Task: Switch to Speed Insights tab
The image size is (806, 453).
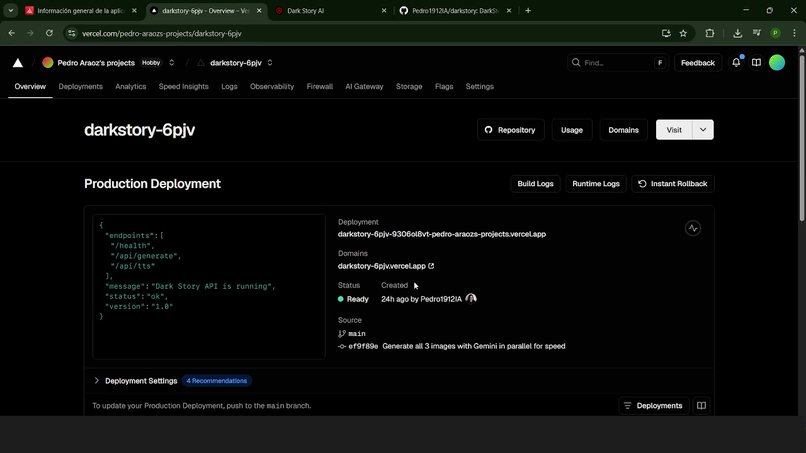Action: (x=184, y=86)
